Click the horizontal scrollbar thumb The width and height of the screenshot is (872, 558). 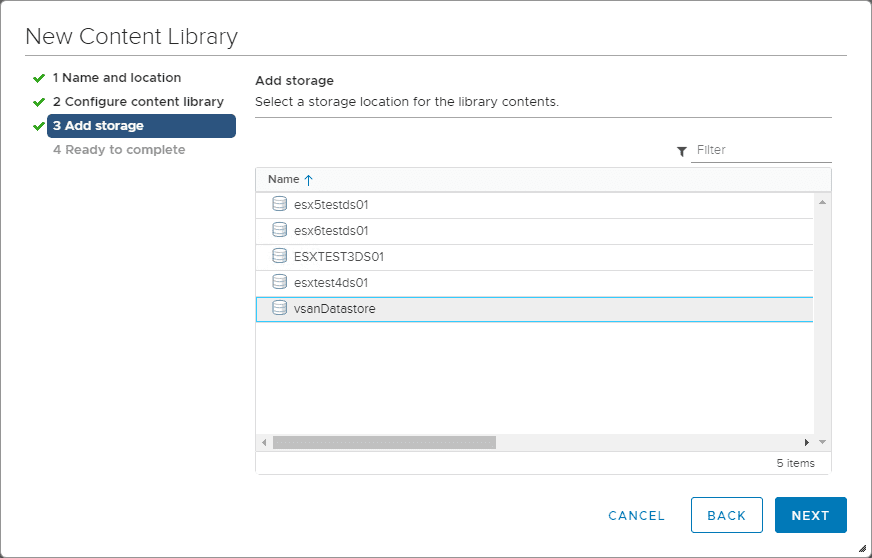(x=384, y=442)
